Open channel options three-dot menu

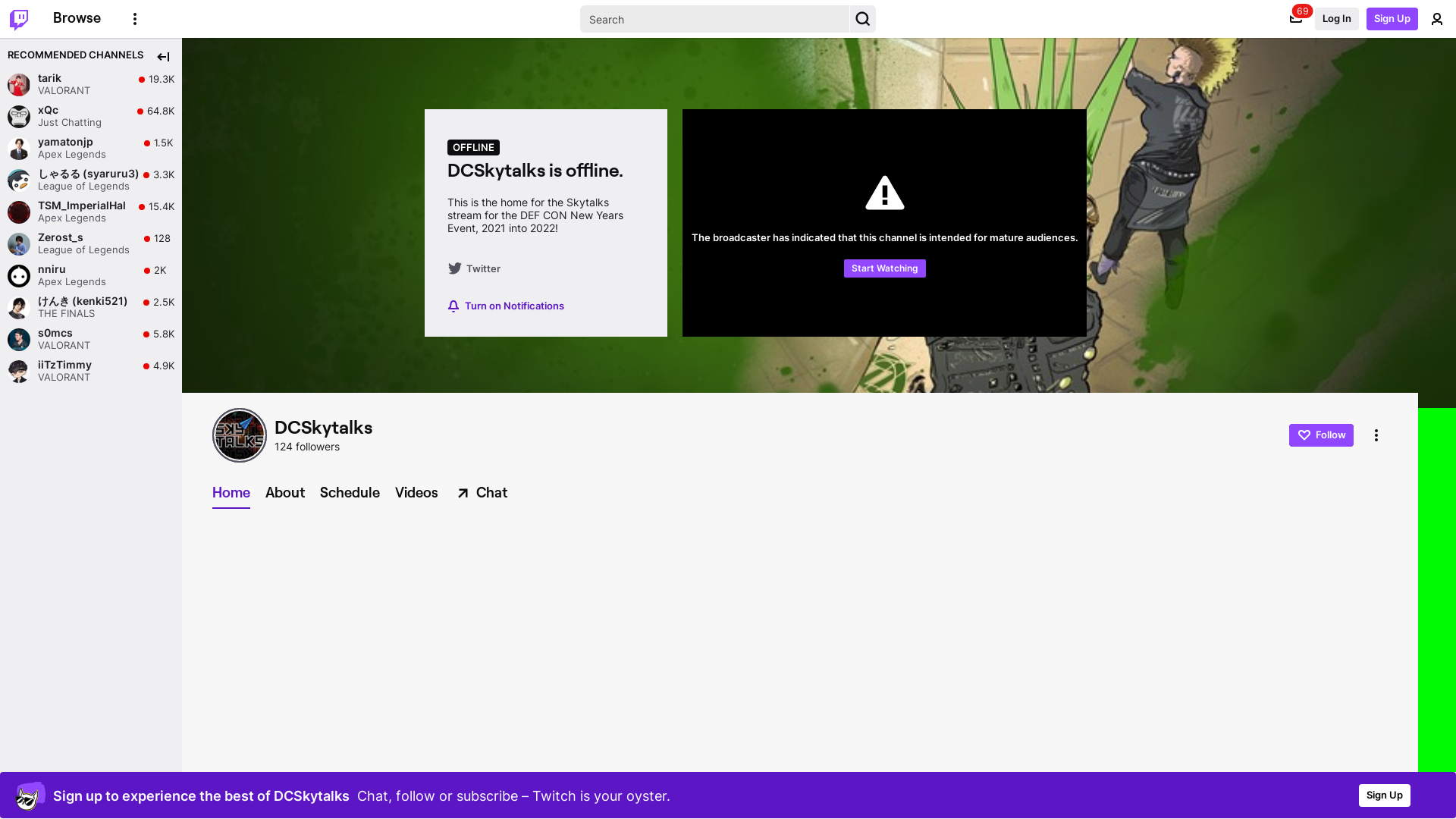pos(1376,435)
